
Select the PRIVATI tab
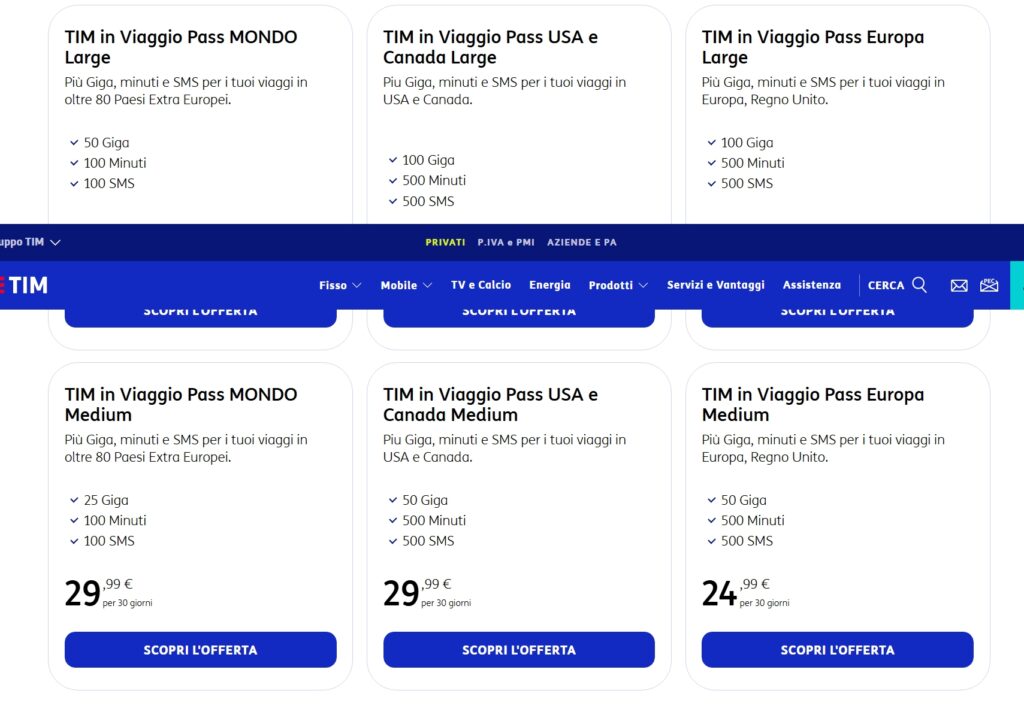point(444,242)
